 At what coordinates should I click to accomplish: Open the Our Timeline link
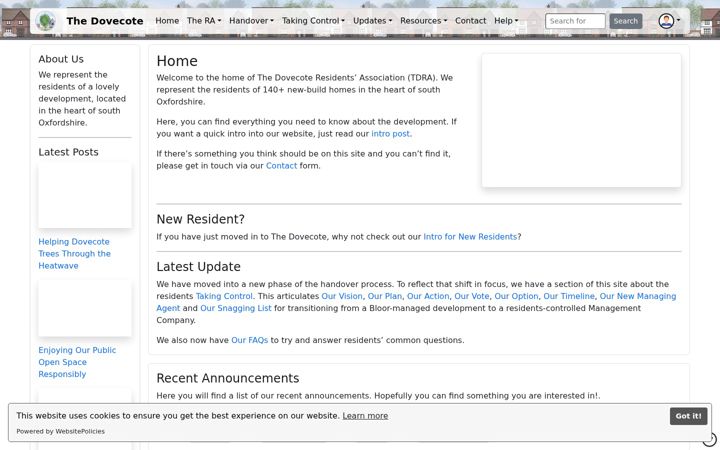[569, 296]
